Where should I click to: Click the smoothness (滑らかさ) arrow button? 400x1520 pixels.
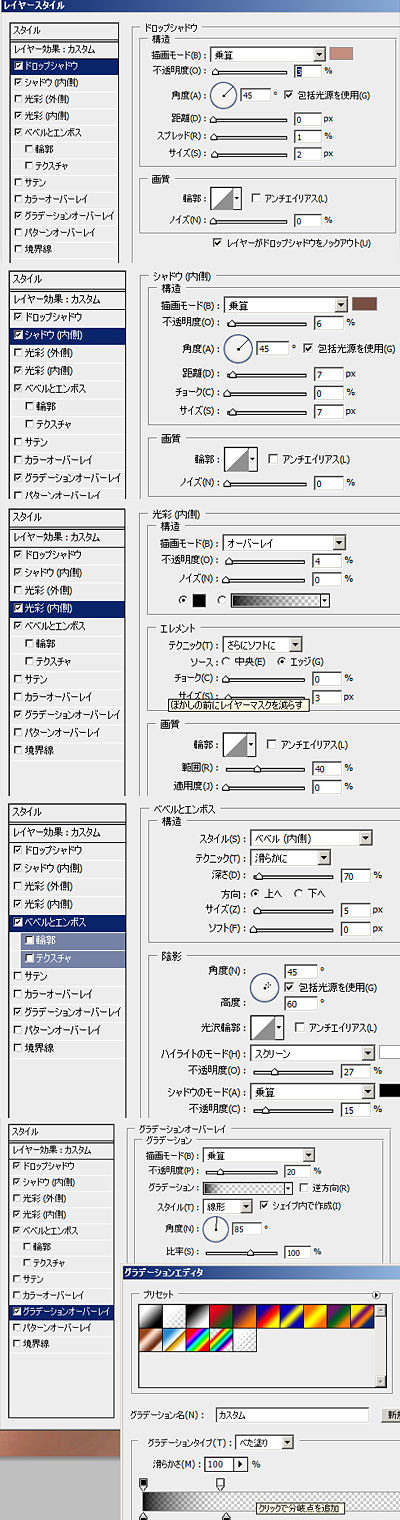tap(240, 1463)
